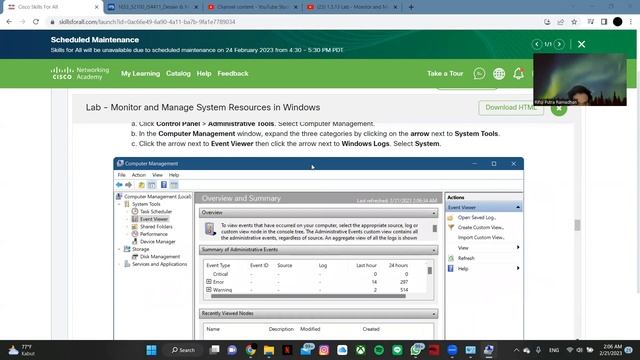Expand the Warning event type row
The image size is (640, 360).
pyautogui.click(x=209, y=289)
